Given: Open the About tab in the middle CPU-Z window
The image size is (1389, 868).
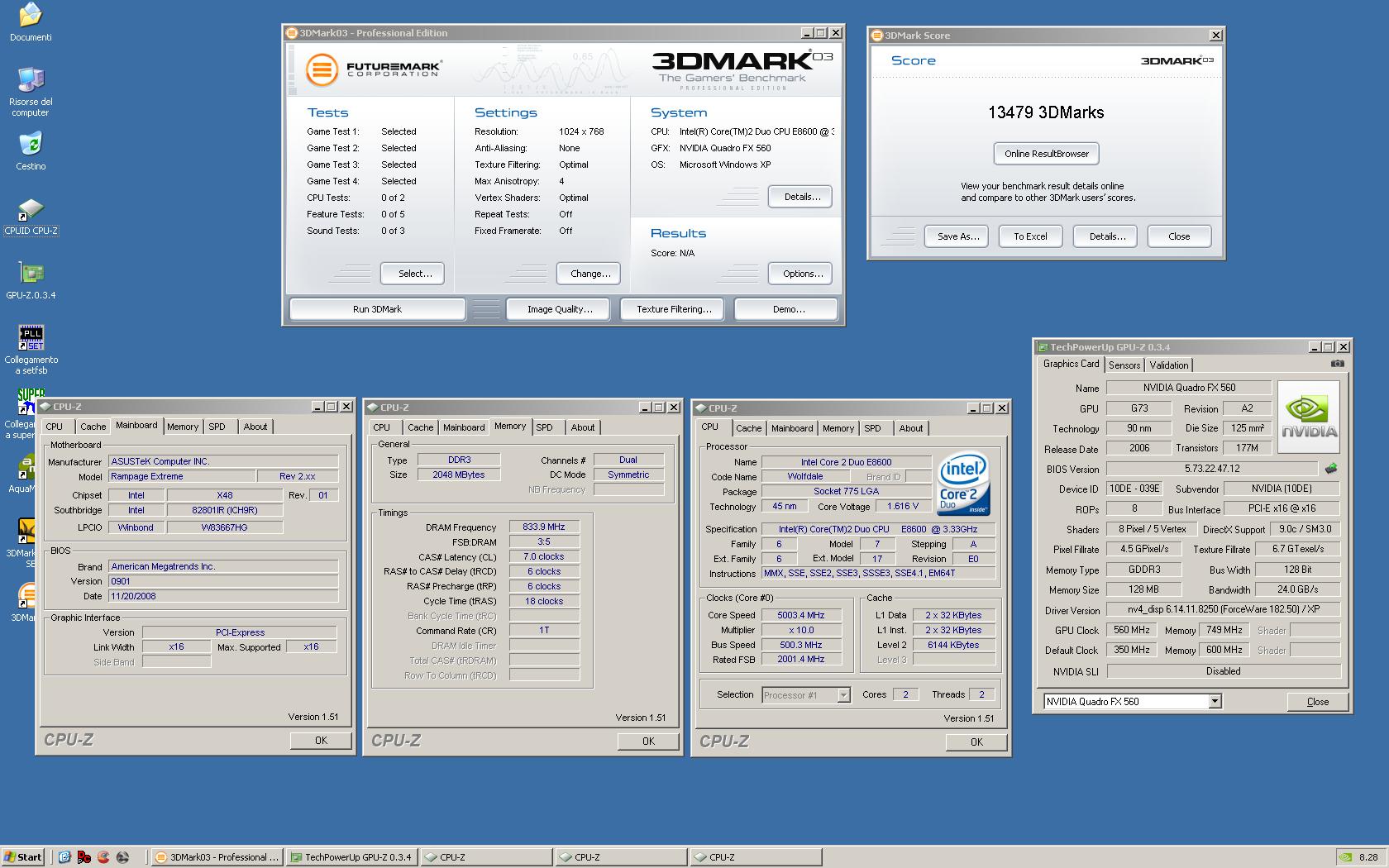Looking at the screenshot, I should pos(582,427).
